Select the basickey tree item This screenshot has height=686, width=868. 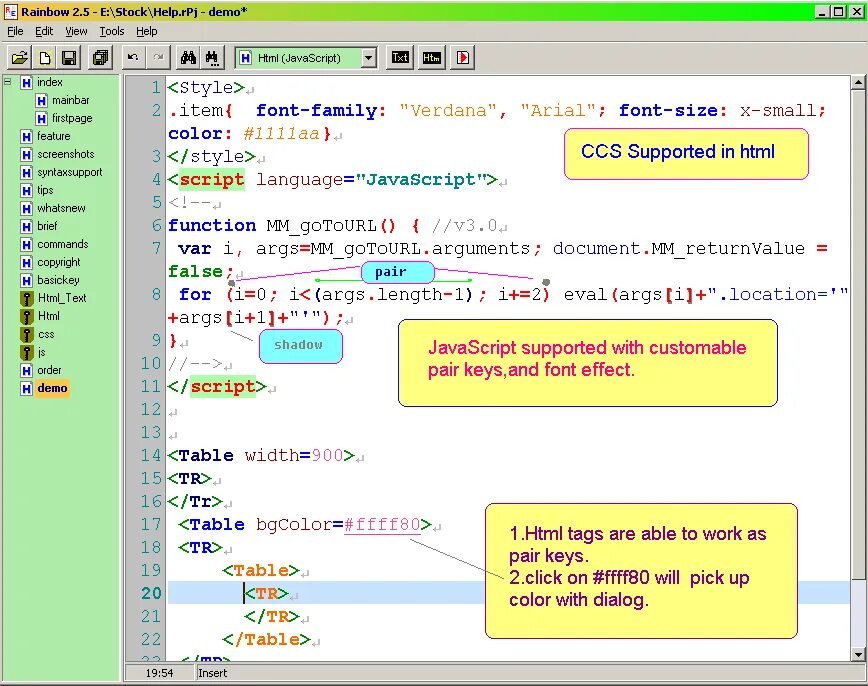pos(58,280)
